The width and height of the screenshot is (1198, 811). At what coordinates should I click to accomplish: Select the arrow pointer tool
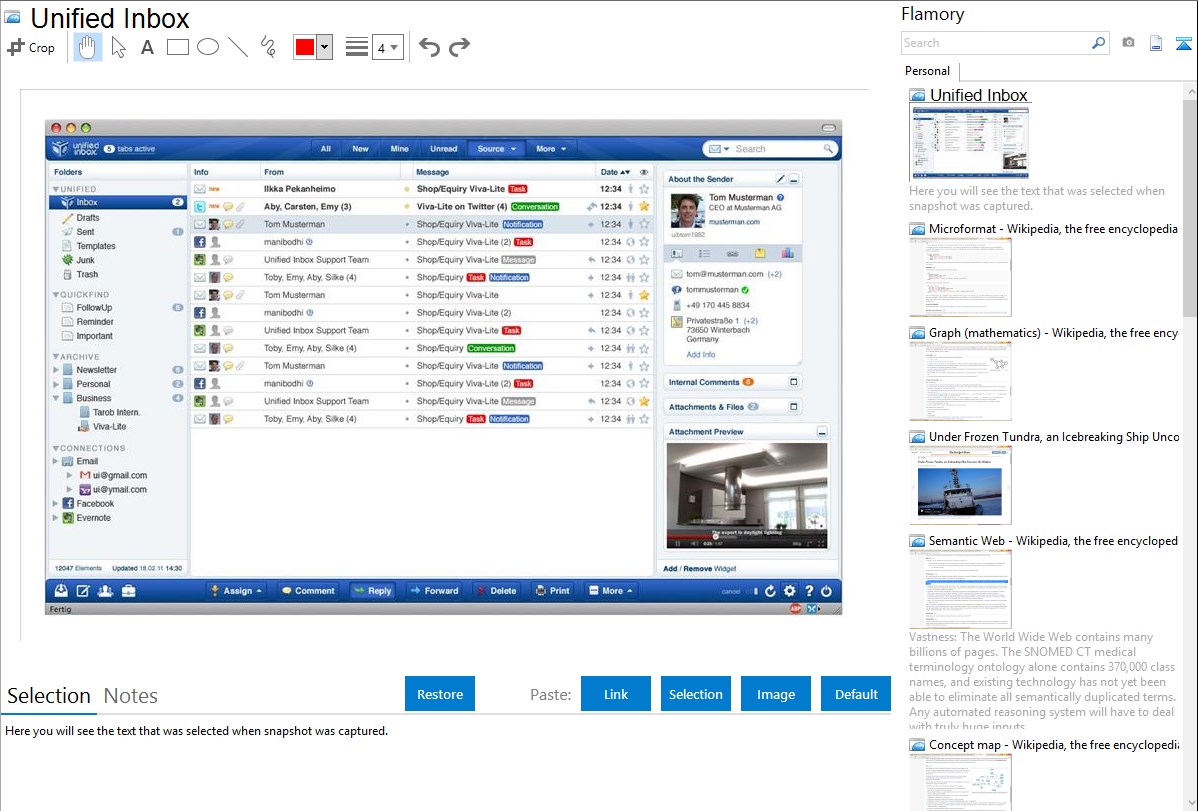coord(118,47)
